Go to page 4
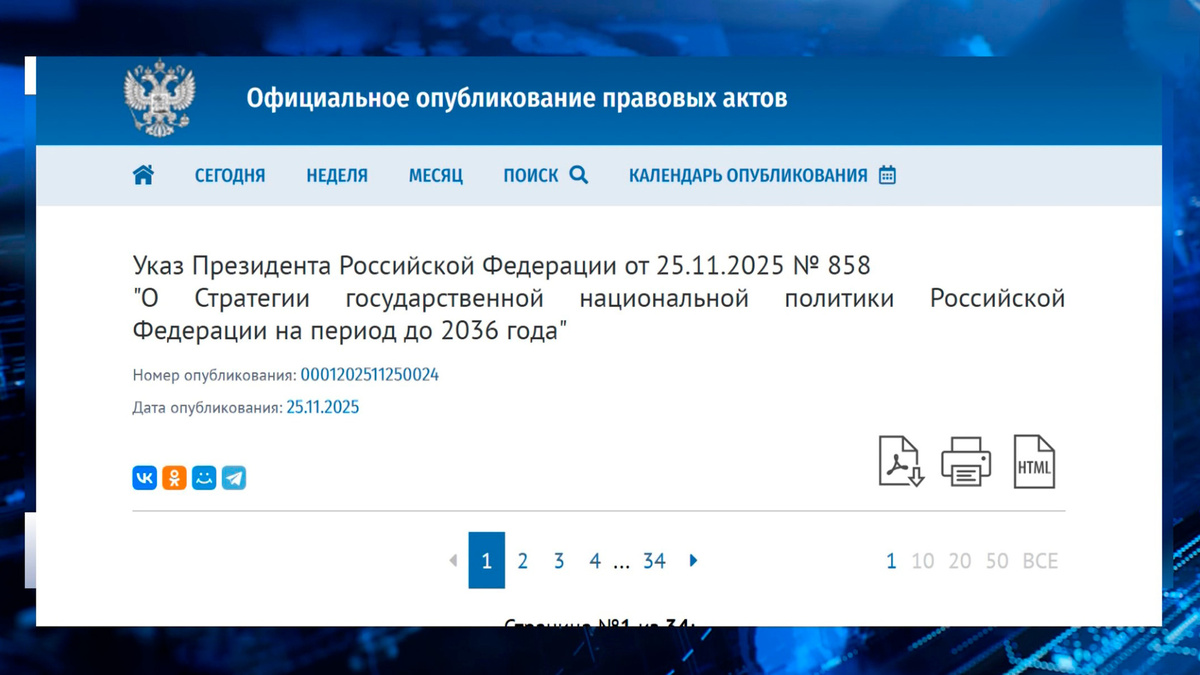 click(595, 561)
